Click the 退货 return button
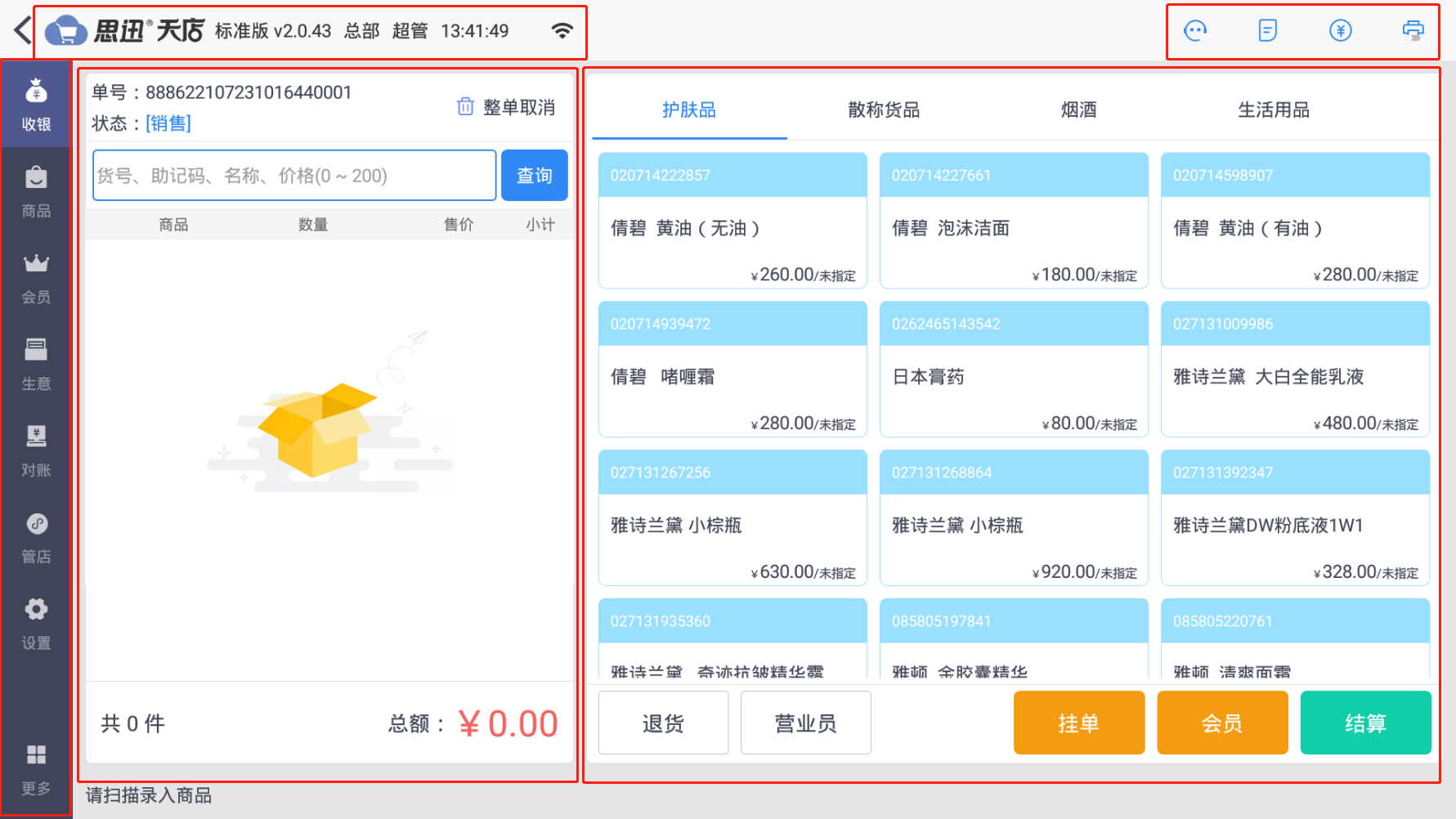The height and width of the screenshot is (819, 1456). [x=663, y=723]
